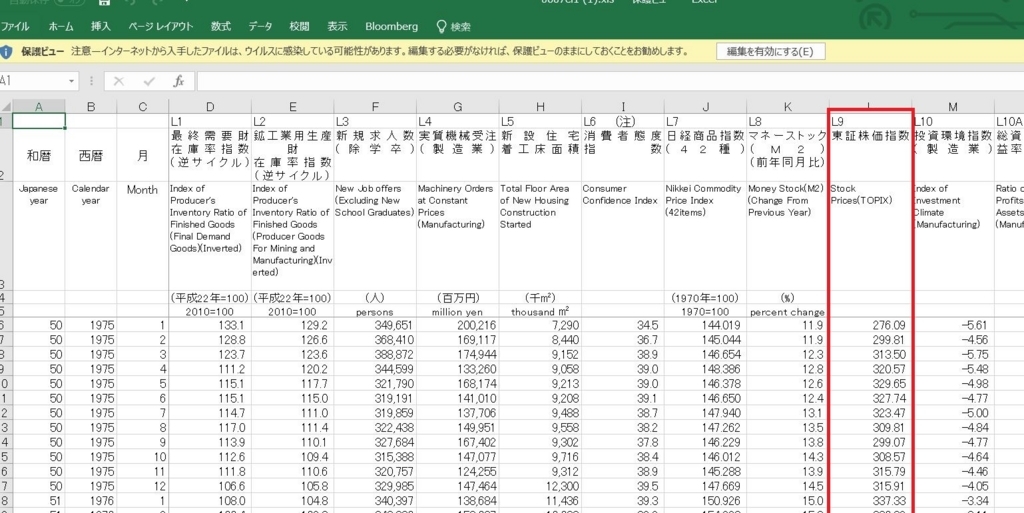1024x513 pixels.
Task: Click into the formula bar input area
Action: [610, 81]
